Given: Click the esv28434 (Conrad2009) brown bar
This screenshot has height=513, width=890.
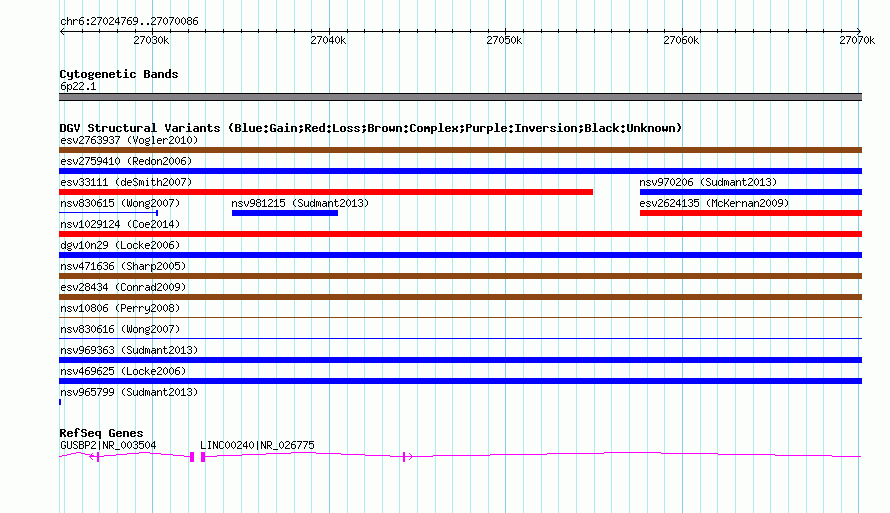Looking at the screenshot, I should tap(460, 297).
